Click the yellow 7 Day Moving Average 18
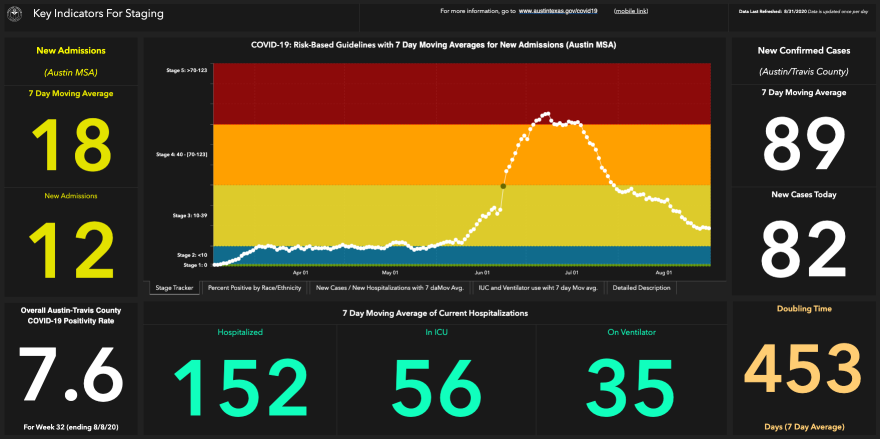The height and width of the screenshot is (439, 880). (x=71, y=145)
